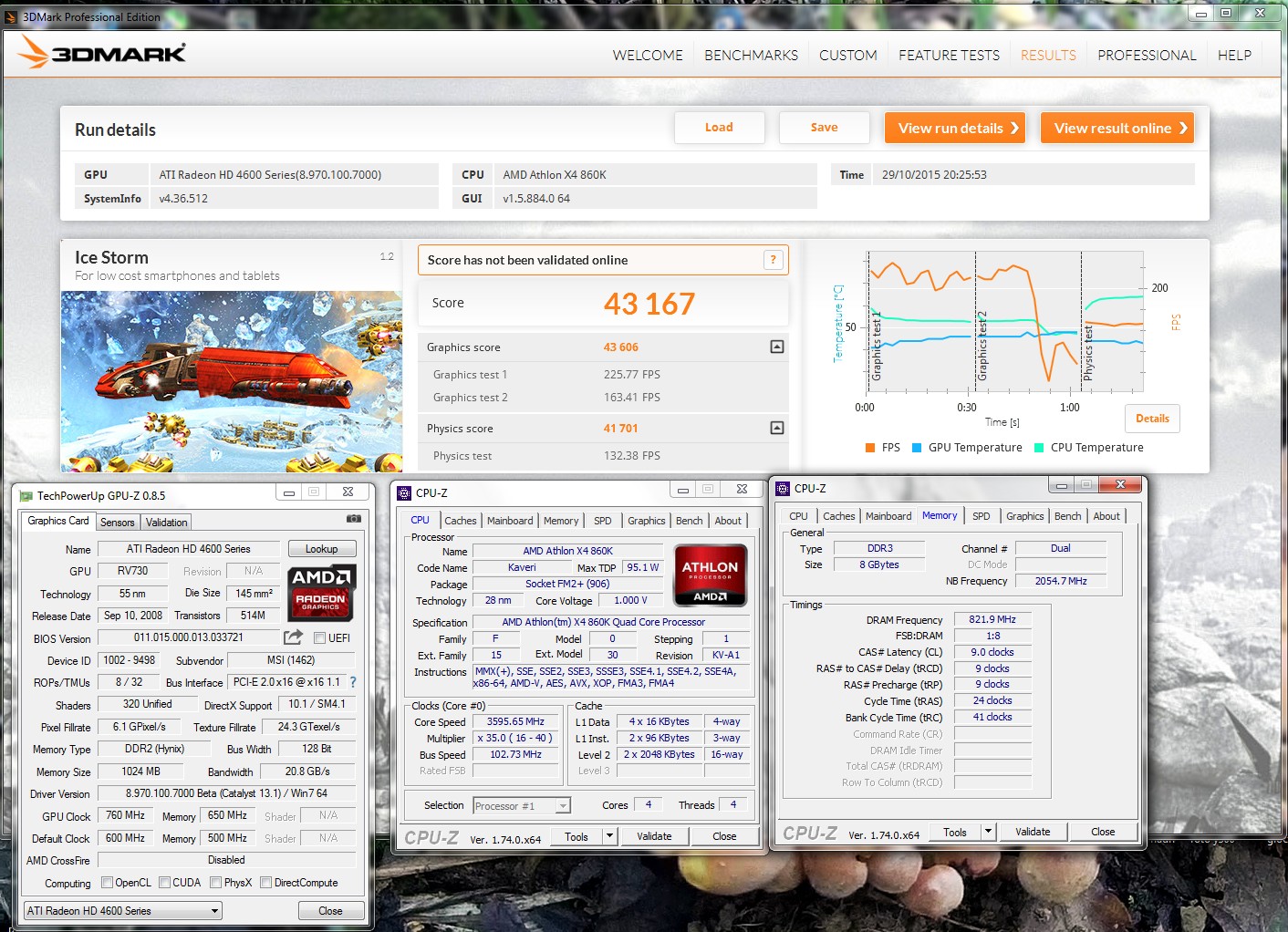Click the GPU-Z screenshot camera icon
1288x932 pixels.
coord(354,519)
